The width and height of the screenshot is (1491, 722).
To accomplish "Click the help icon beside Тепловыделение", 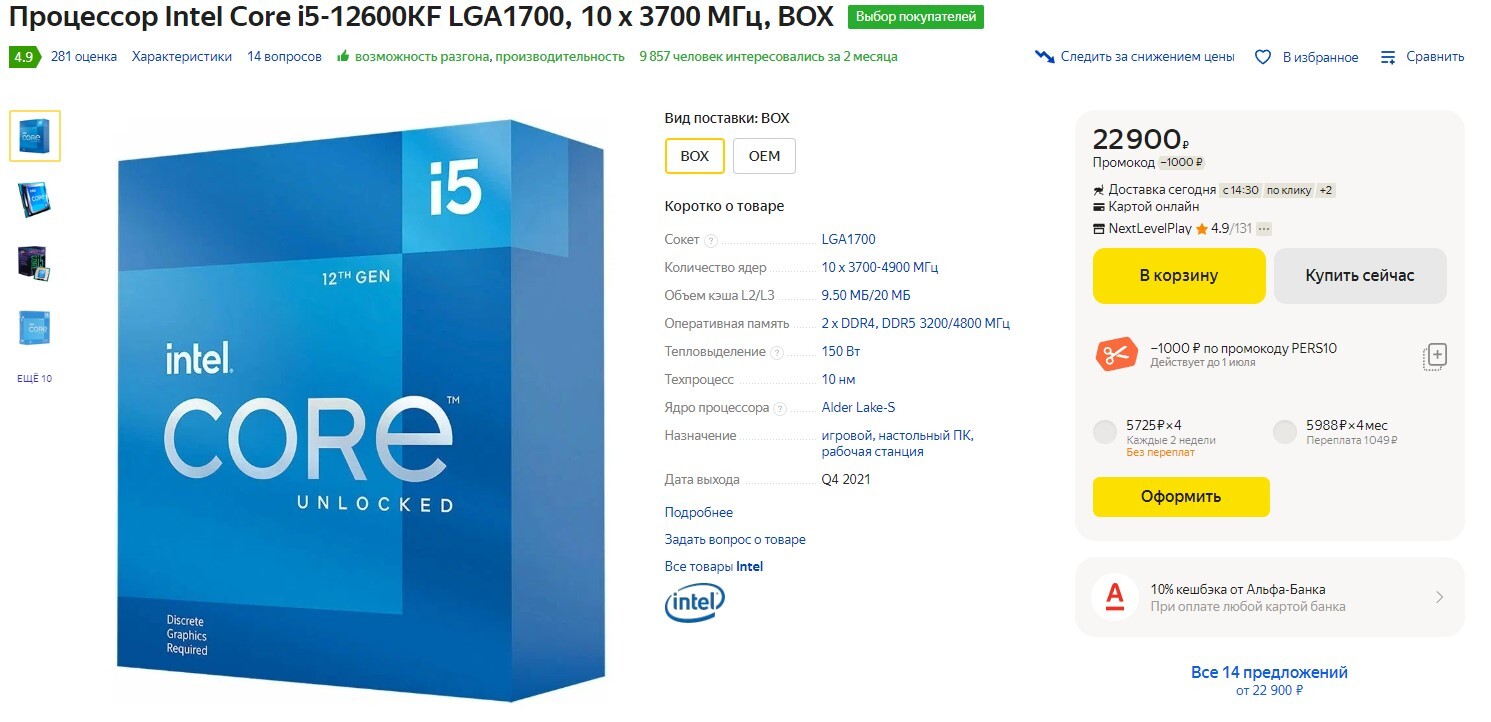I will tap(777, 352).
